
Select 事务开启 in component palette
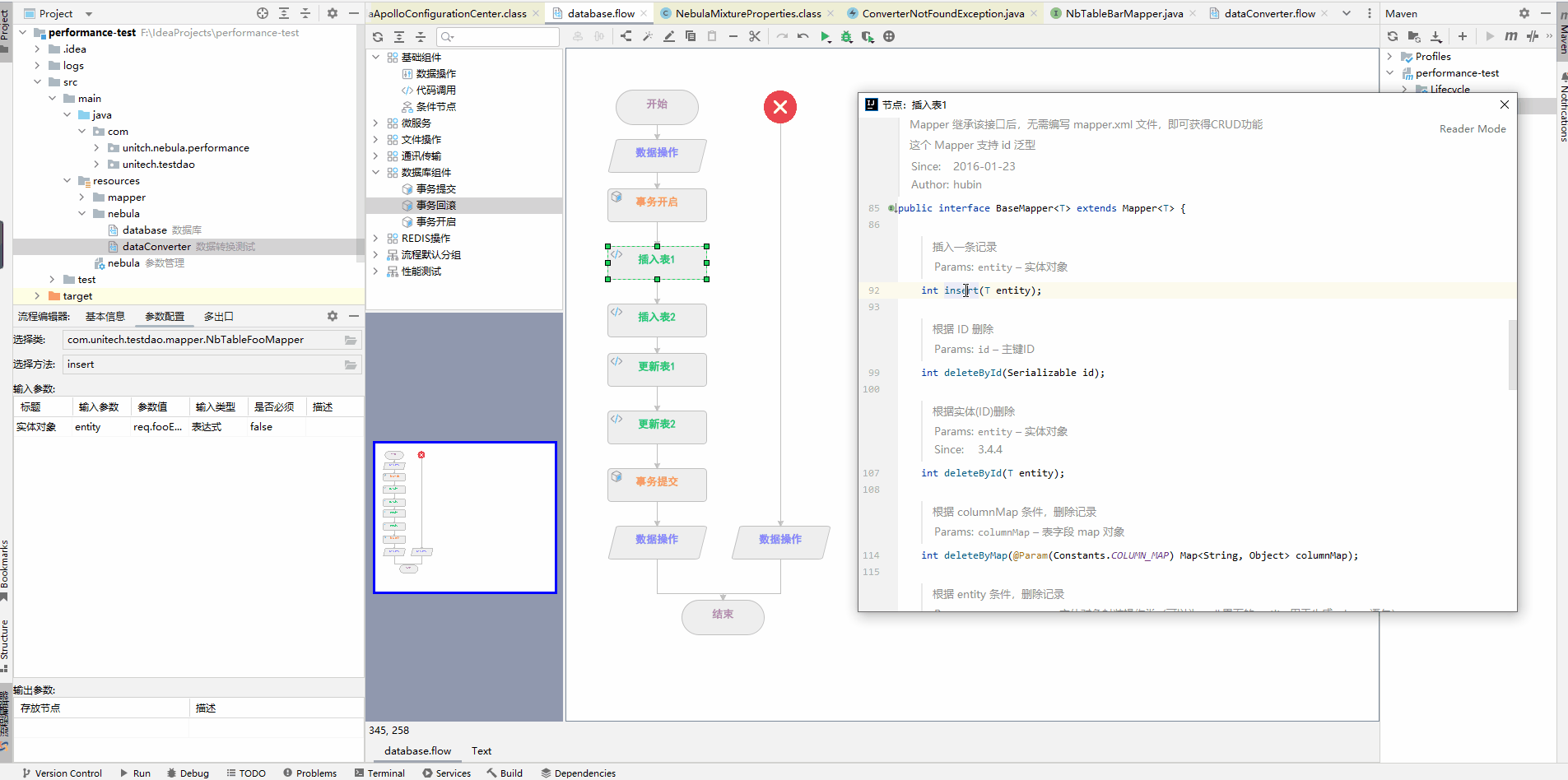(x=435, y=222)
